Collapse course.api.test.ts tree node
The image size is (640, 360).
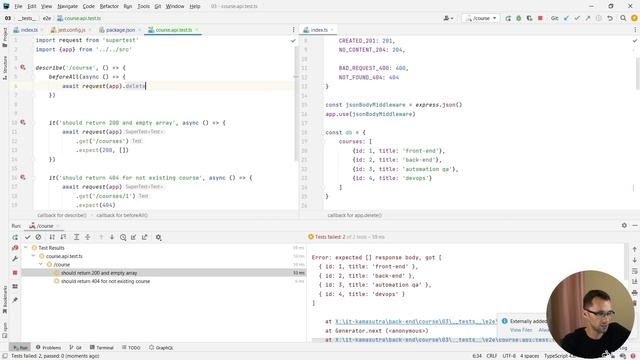coord(33,256)
